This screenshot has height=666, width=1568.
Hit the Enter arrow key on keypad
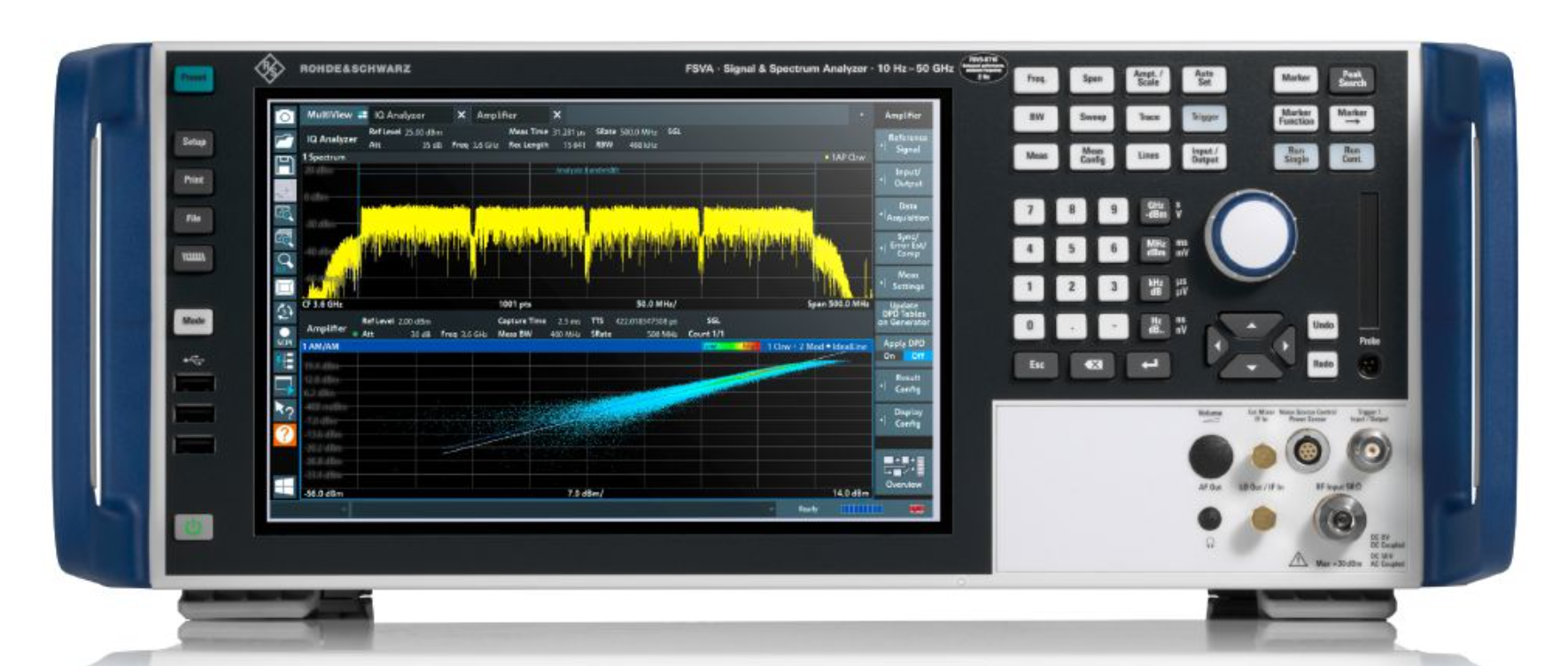coord(1149,365)
